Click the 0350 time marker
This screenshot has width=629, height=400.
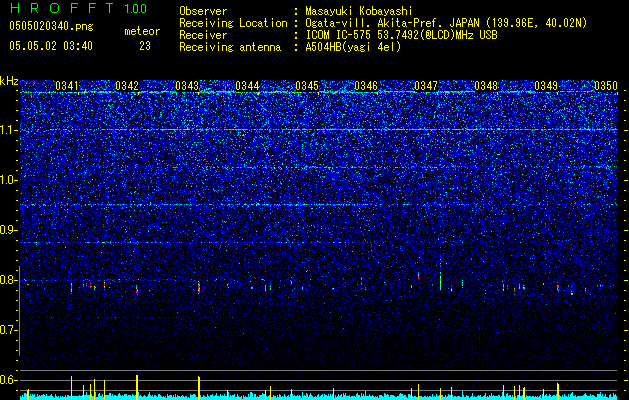pos(606,86)
